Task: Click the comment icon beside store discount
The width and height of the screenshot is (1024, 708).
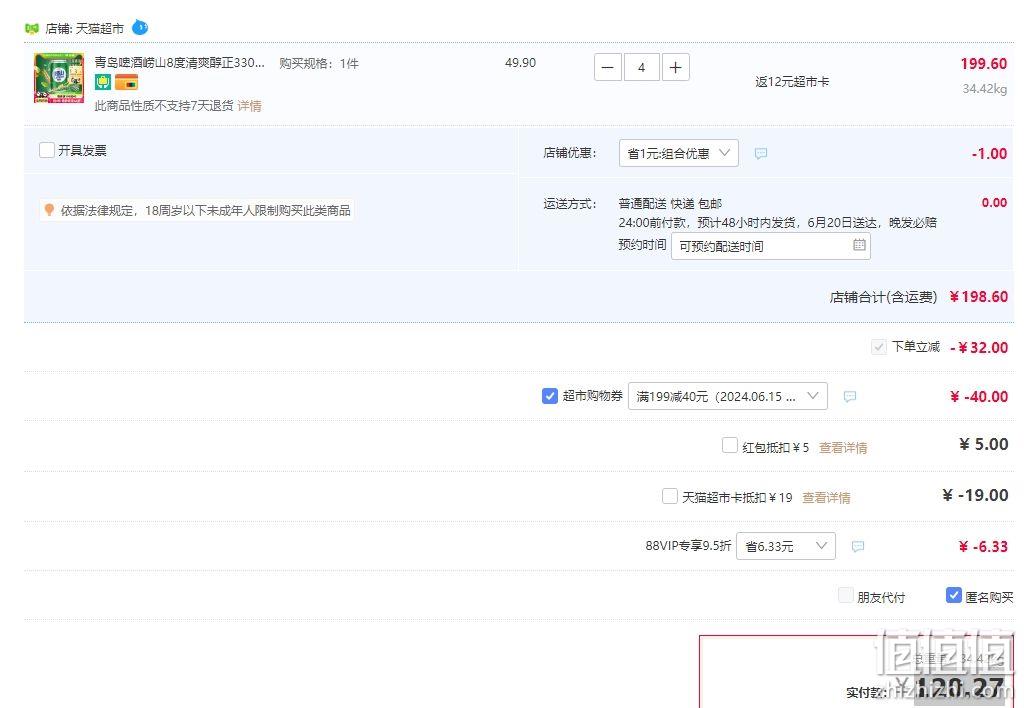Action: [761, 153]
